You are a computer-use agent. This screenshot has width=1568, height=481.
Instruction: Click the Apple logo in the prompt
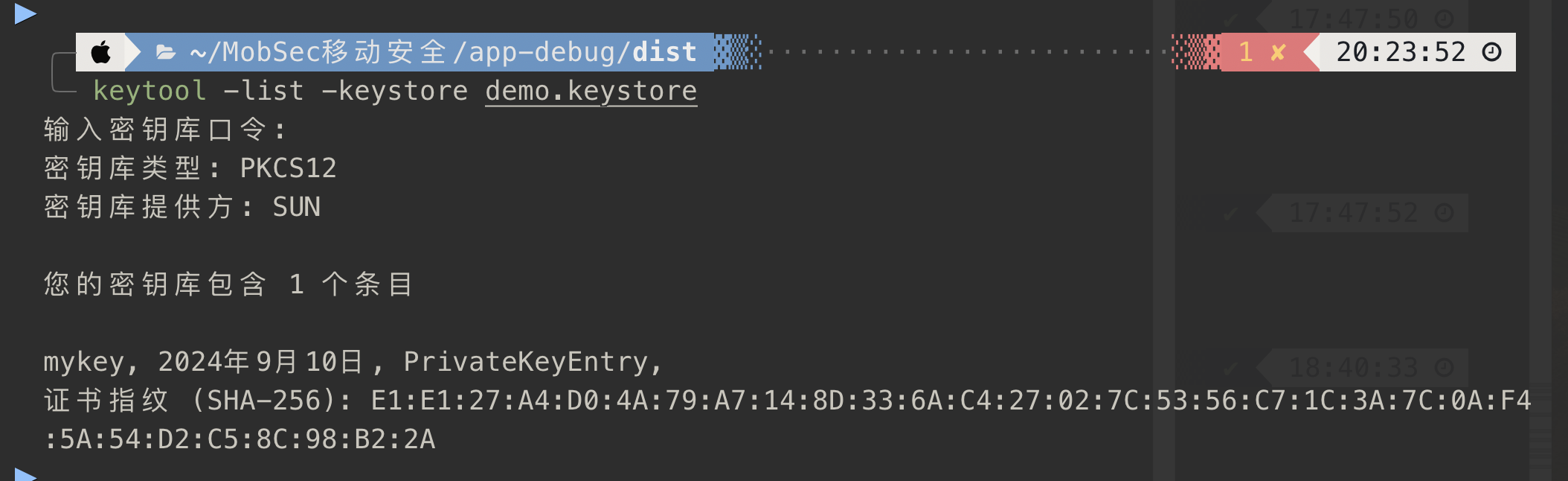coord(101,53)
